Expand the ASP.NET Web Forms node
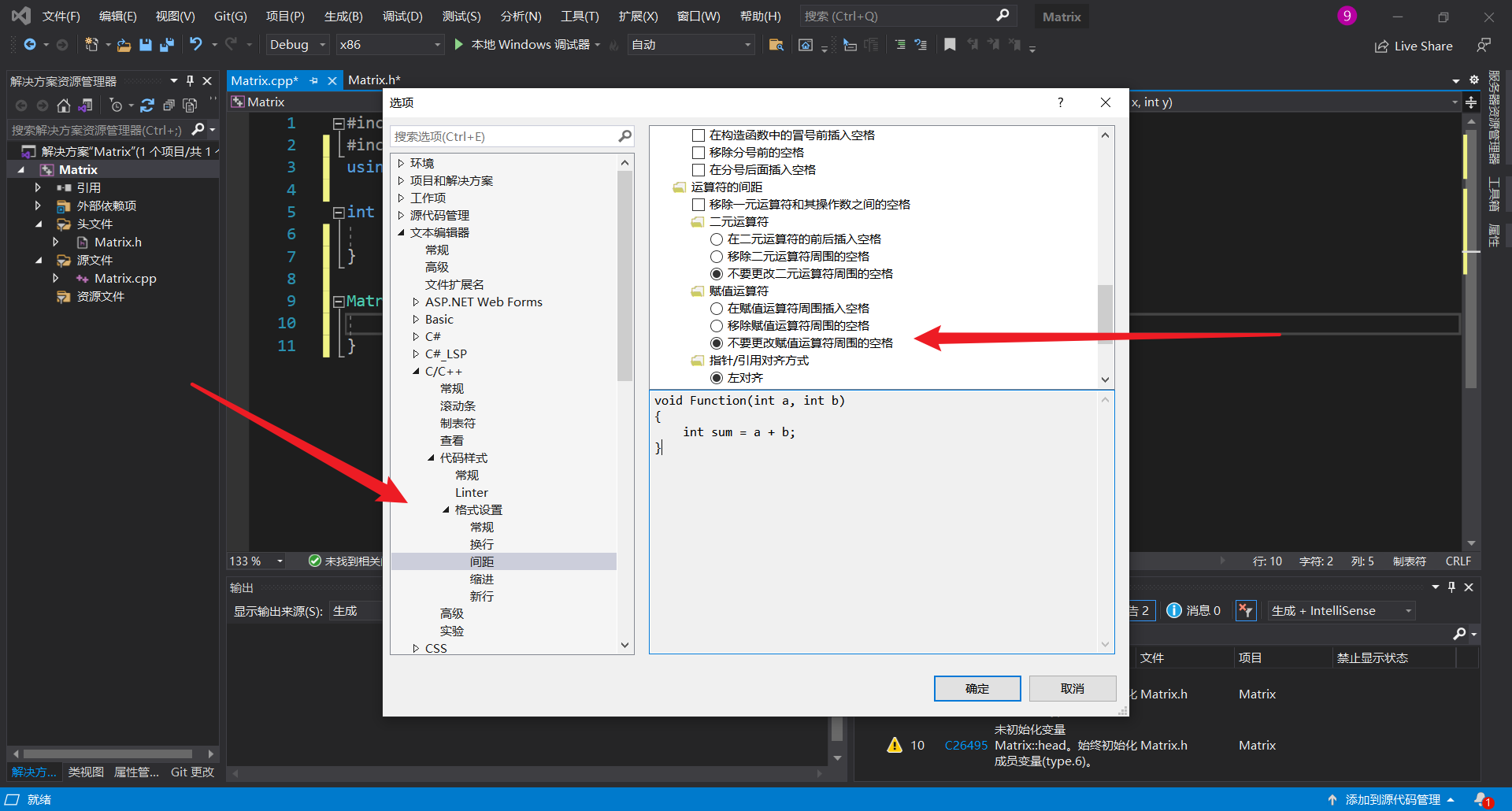The width and height of the screenshot is (1512, 811). click(x=416, y=302)
